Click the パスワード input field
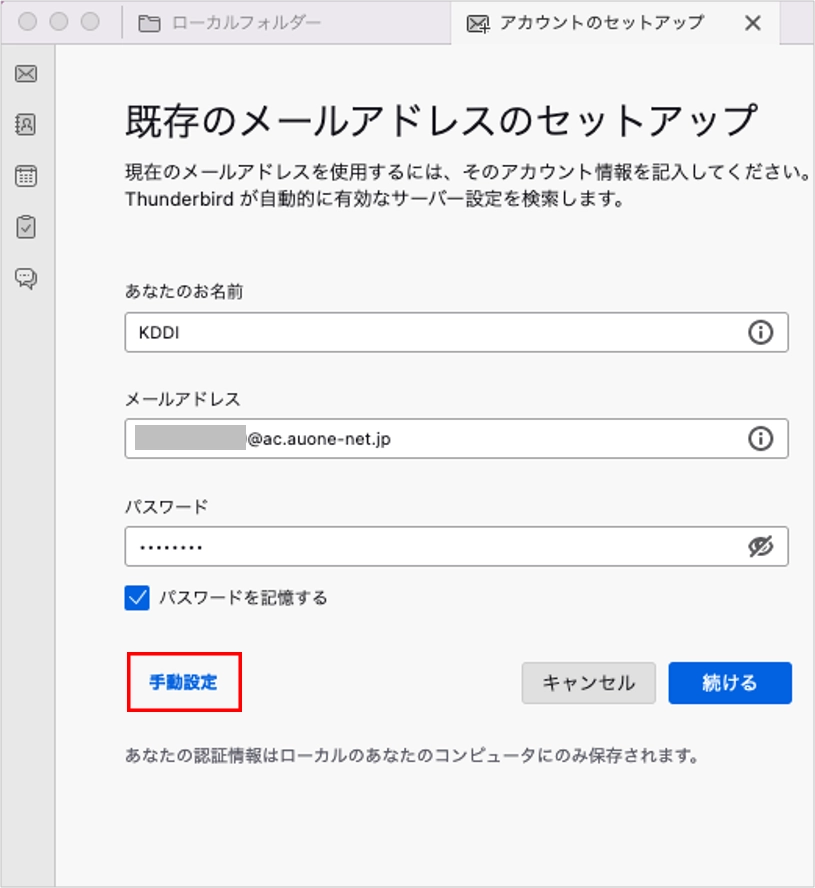Screen dimensions: 815x888 coord(400,546)
